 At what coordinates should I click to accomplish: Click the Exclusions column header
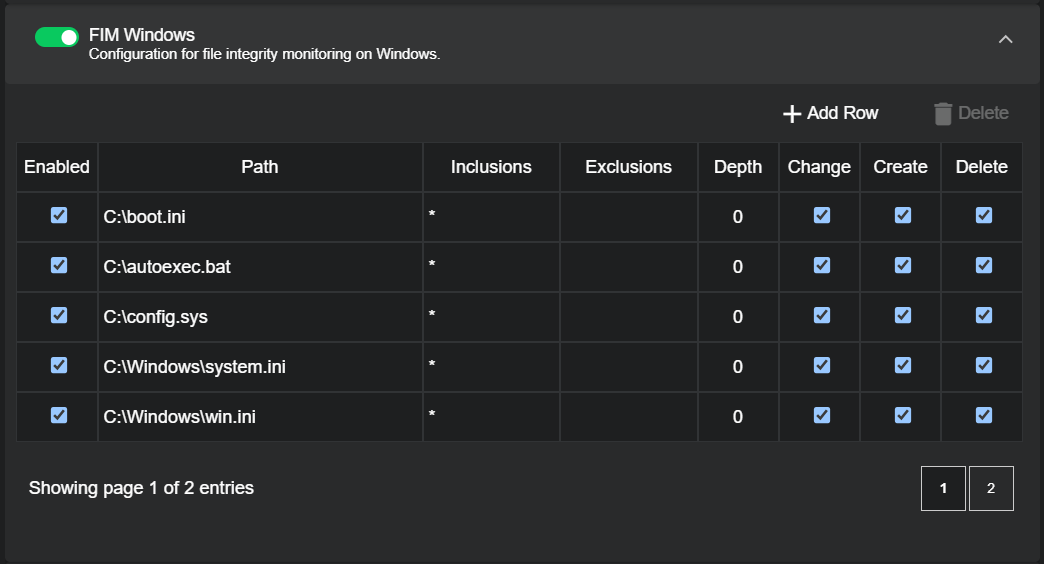[x=628, y=167]
